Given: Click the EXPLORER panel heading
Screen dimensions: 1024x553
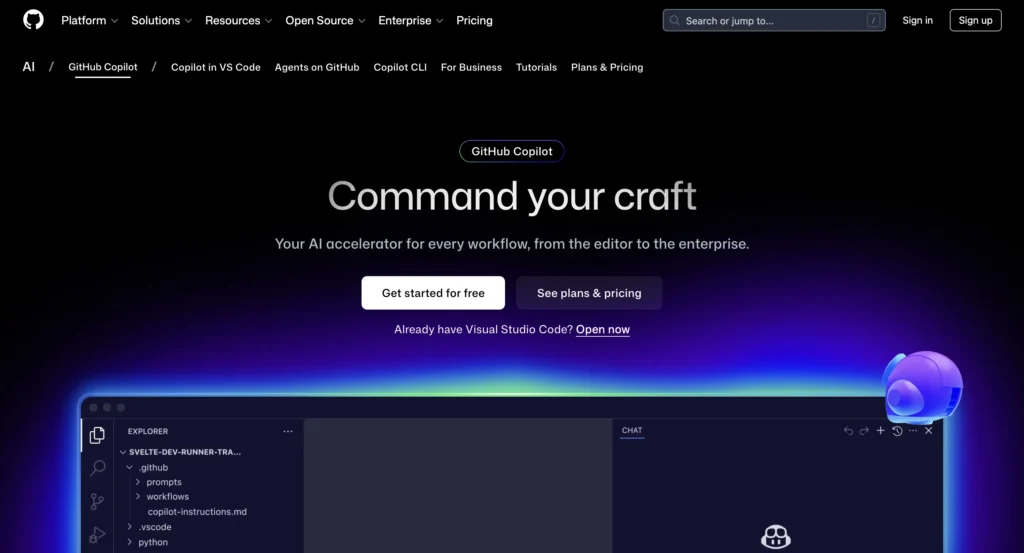Looking at the screenshot, I should point(148,432).
